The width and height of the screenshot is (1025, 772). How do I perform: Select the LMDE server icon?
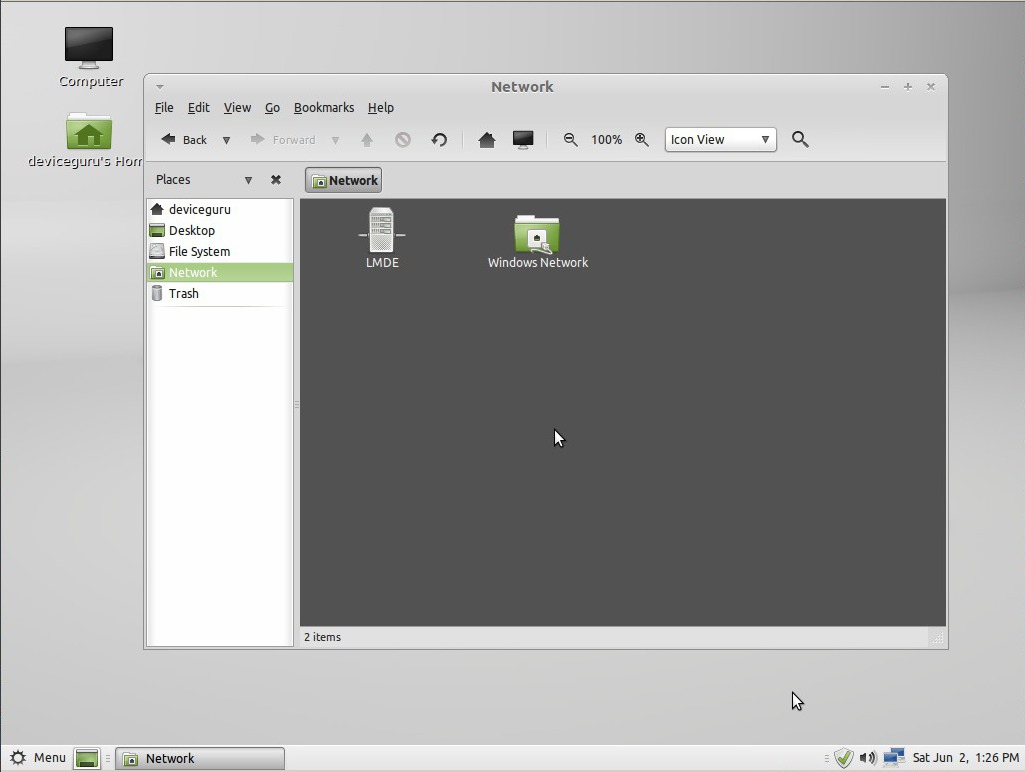pos(382,237)
